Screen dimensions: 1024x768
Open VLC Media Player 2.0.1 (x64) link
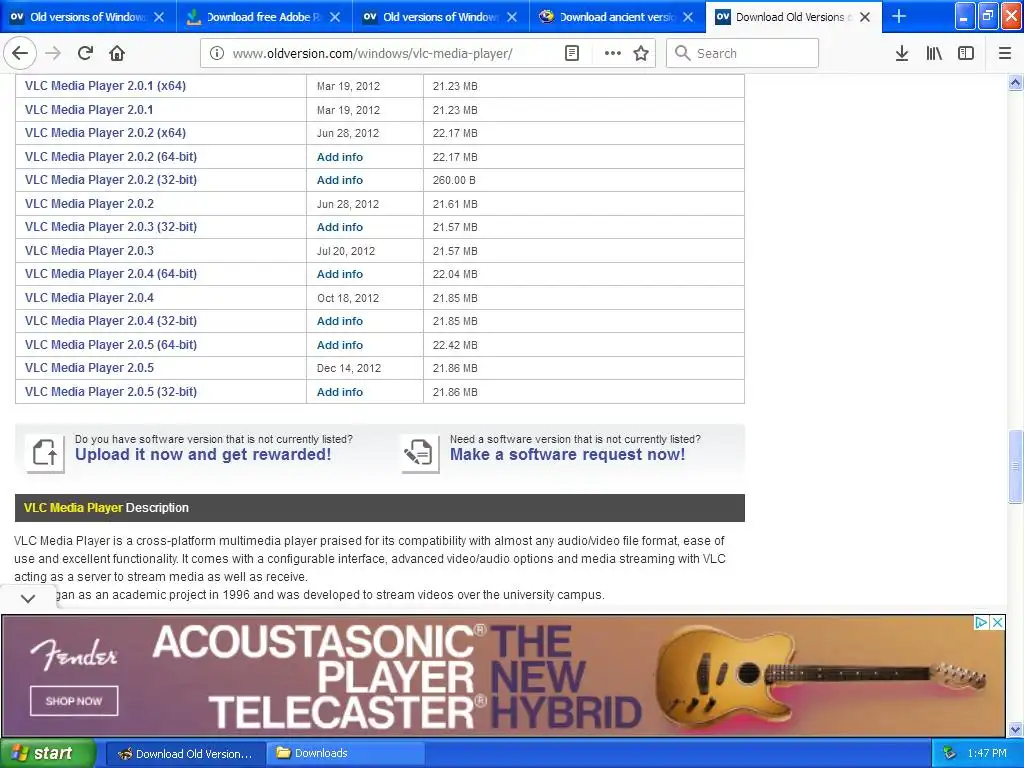tap(105, 86)
